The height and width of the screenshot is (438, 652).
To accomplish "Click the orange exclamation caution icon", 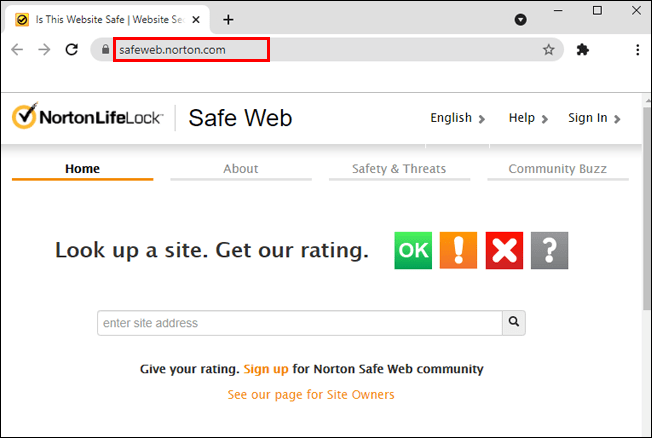I will pyautogui.click(x=458, y=250).
